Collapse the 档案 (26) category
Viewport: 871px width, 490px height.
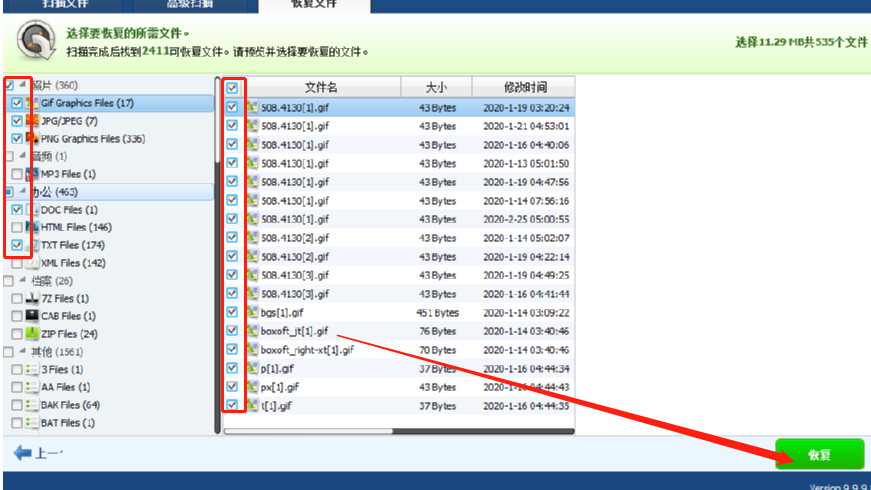tap(23, 280)
